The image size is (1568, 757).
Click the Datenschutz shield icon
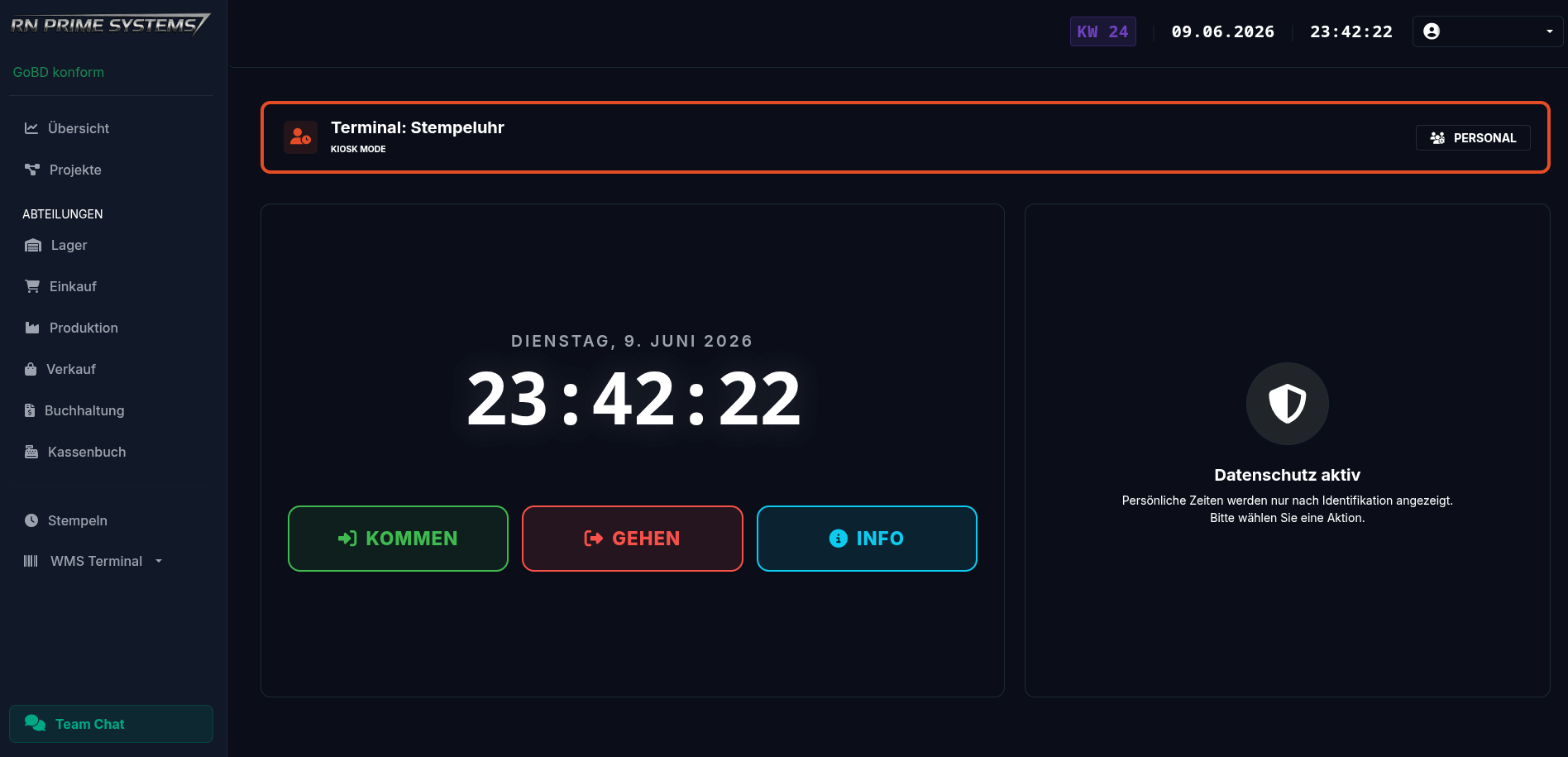1288,404
